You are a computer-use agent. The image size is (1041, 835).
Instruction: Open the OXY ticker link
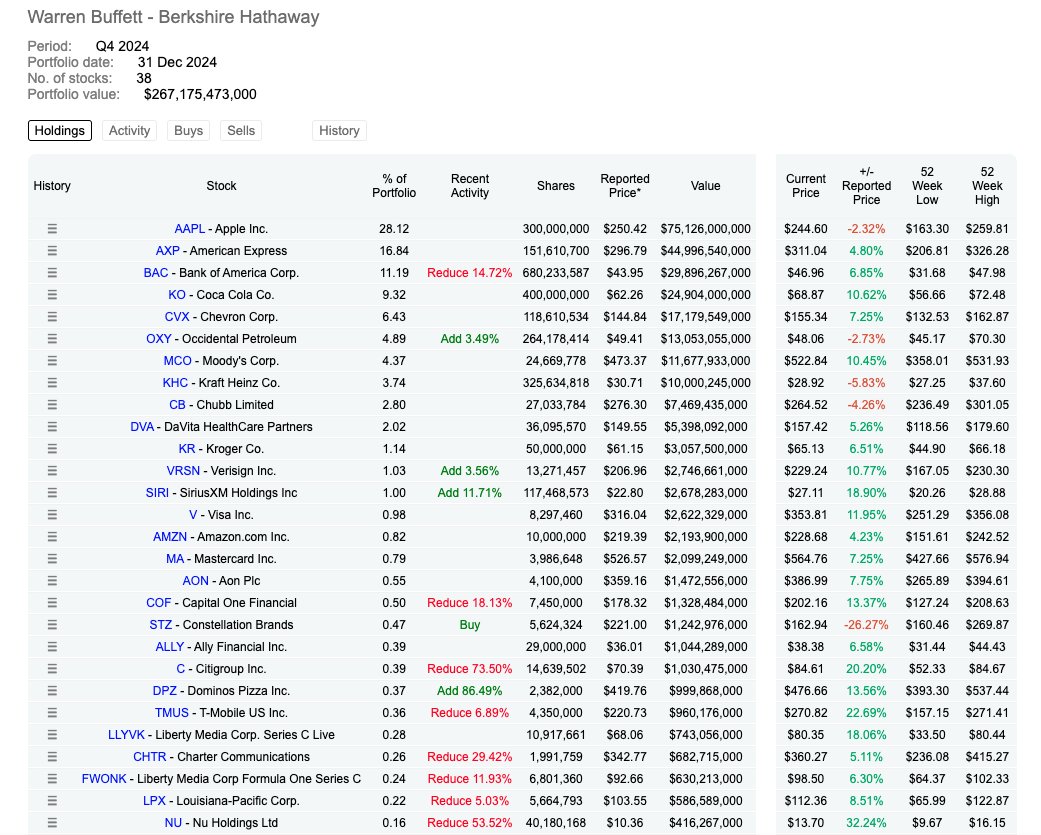coord(159,339)
